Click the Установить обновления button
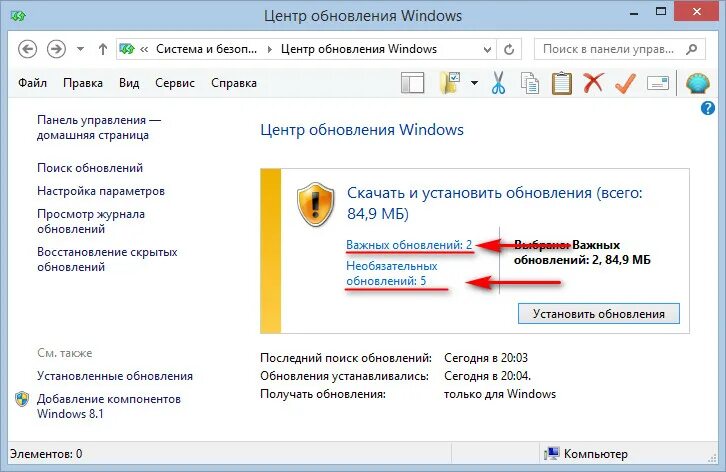The height and width of the screenshot is (472, 726). coord(599,314)
